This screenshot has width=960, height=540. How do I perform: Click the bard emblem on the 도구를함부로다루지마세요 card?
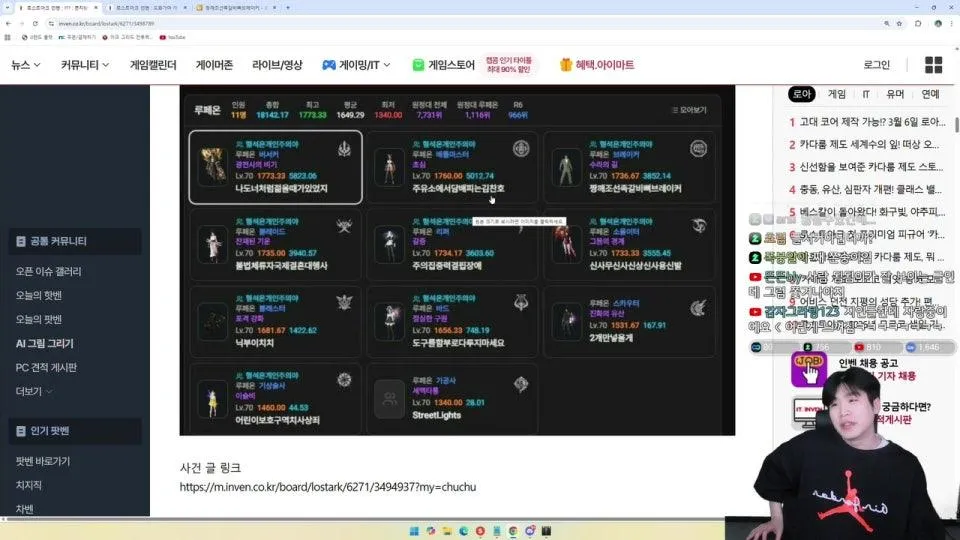[521, 302]
